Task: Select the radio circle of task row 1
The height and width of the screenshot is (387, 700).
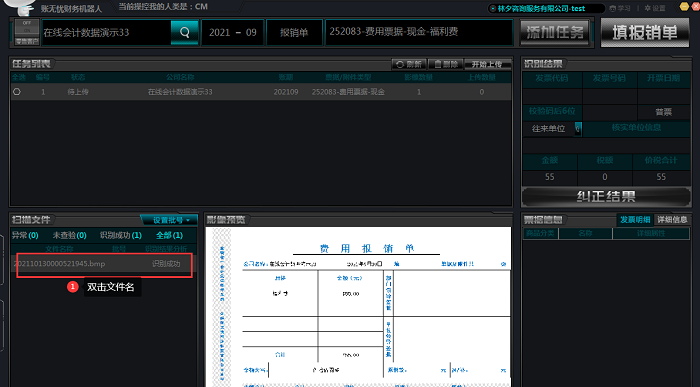Action: pos(17,92)
